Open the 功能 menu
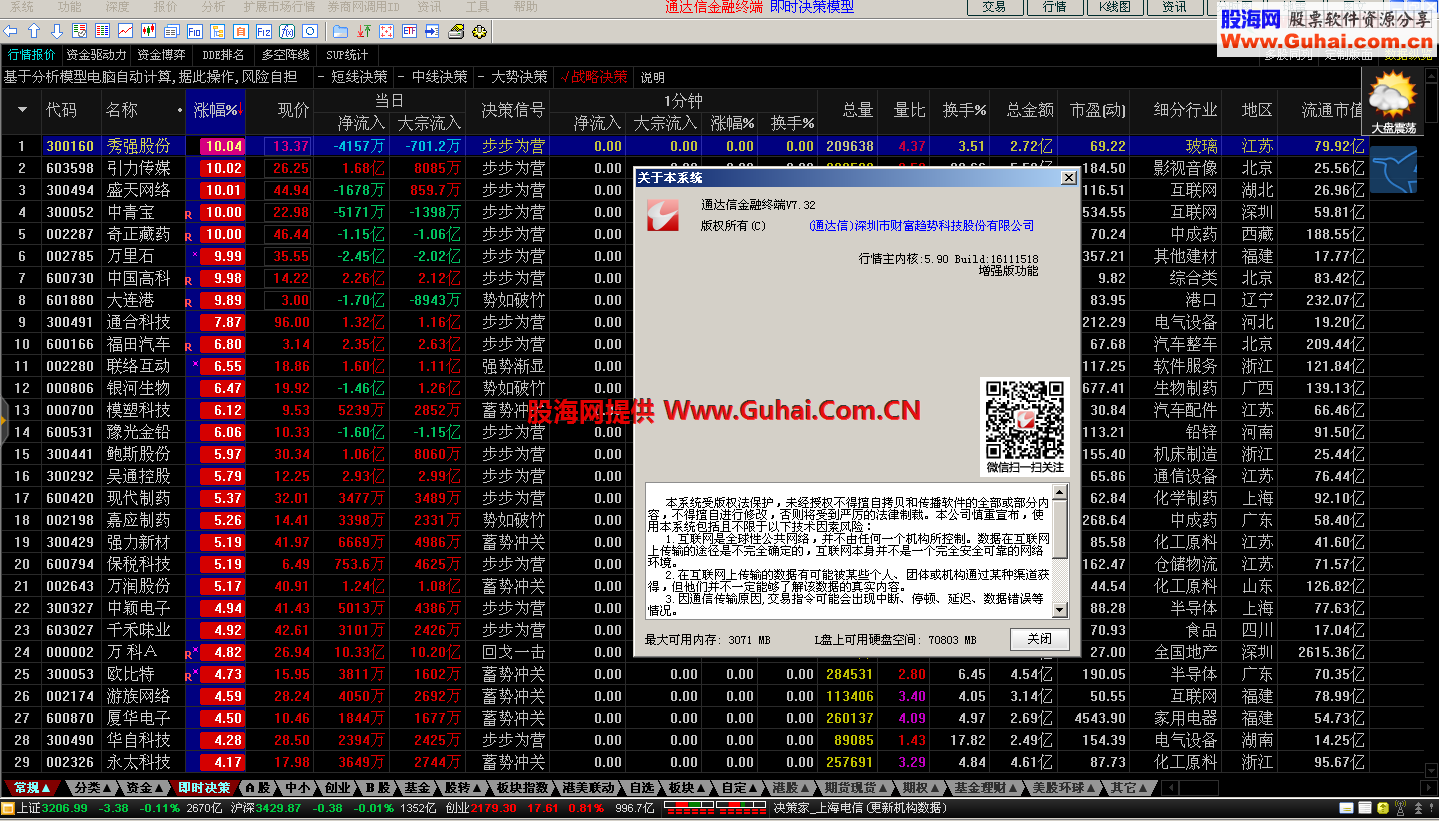The image size is (1439, 821). (69, 7)
